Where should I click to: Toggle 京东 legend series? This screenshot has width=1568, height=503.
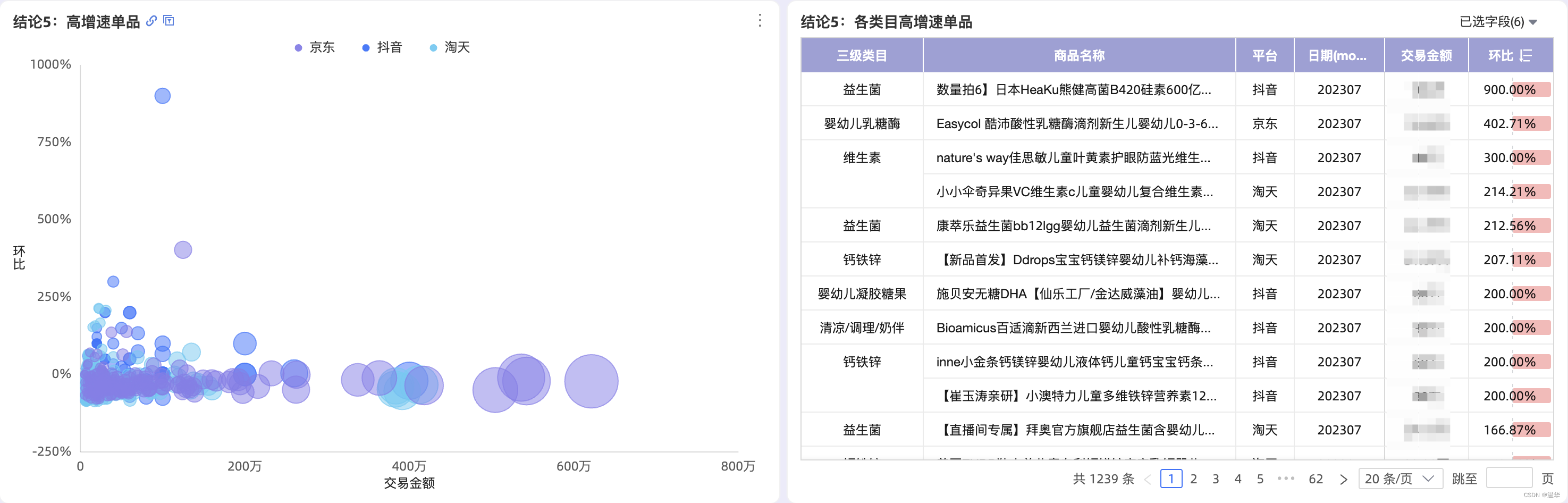[x=315, y=47]
